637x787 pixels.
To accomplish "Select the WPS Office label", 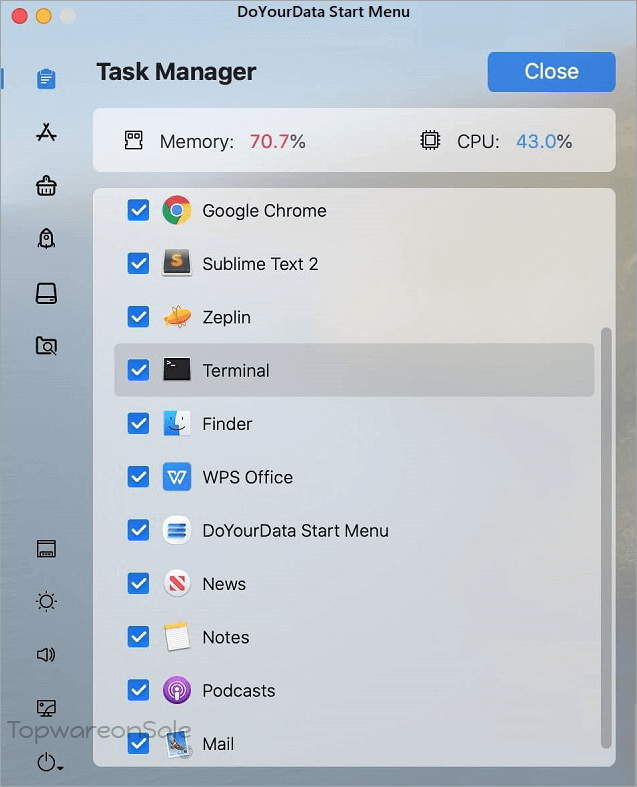I will point(247,477).
